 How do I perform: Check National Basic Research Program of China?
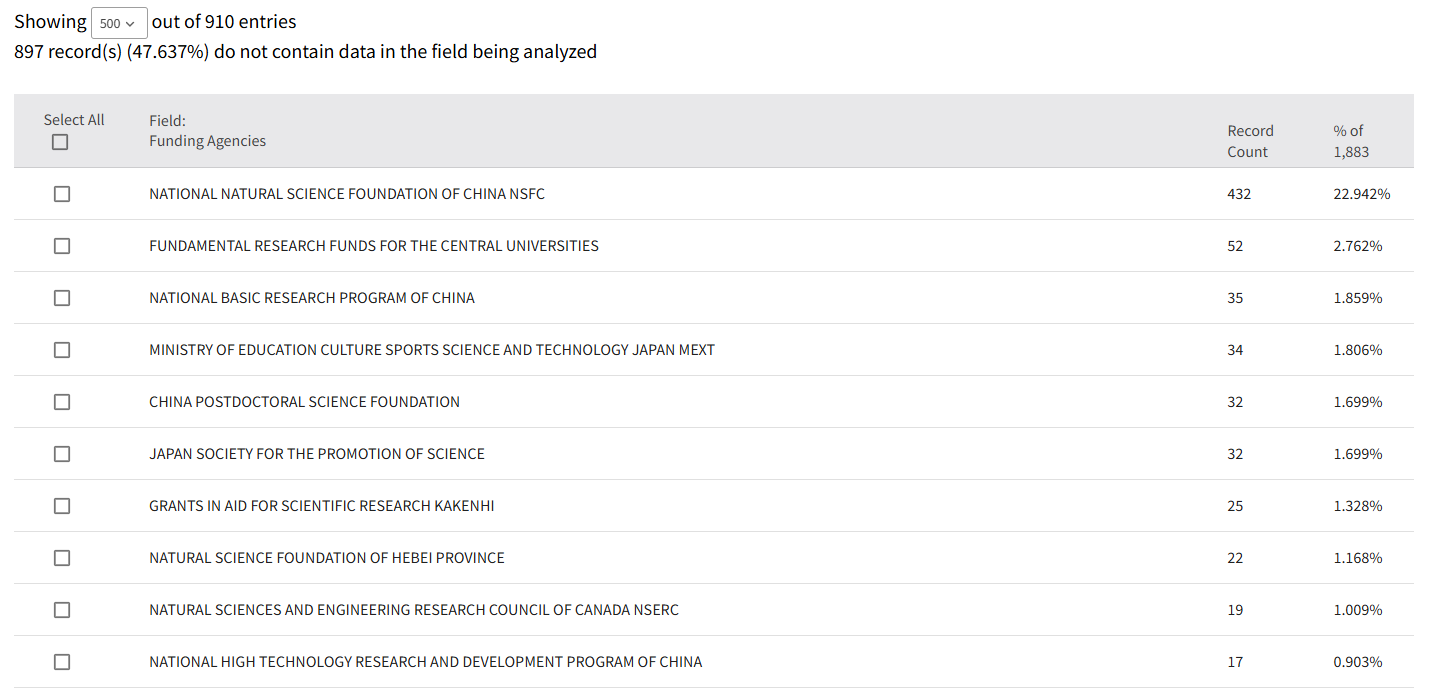pos(62,298)
